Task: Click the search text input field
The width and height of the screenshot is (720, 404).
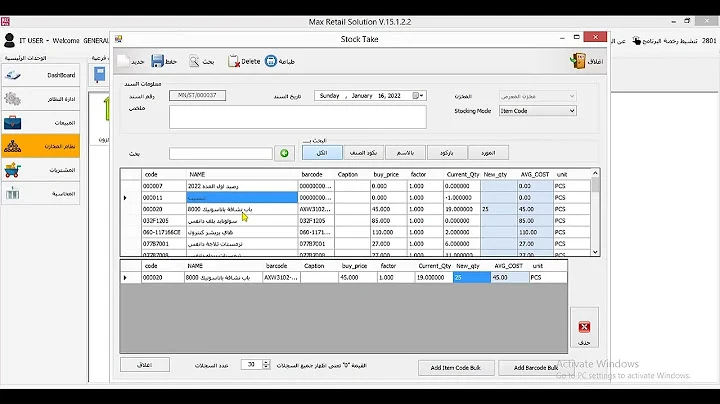Action: [x=221, y=153]
